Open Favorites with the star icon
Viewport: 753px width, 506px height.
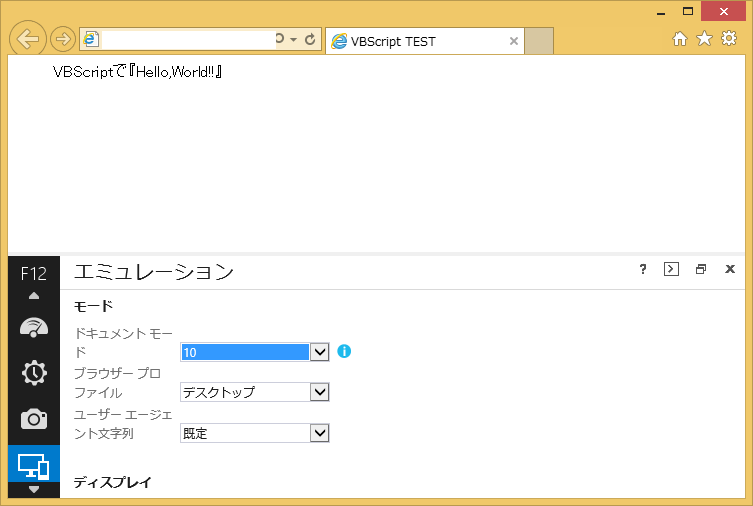pos(704,38)
